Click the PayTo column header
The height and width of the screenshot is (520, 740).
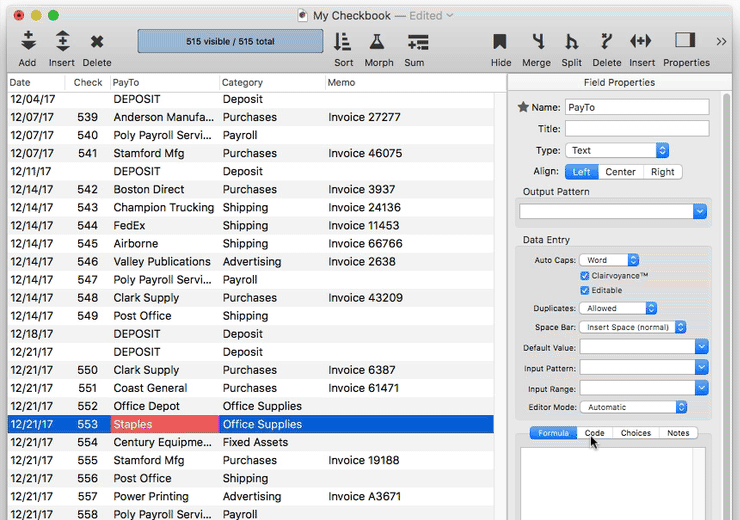coord(165,83)
